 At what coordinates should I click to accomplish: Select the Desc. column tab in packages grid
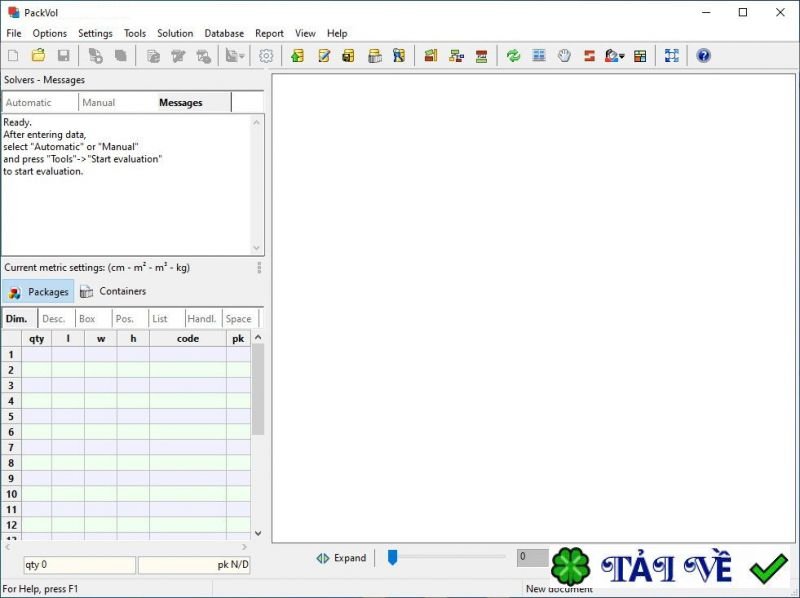tap(55, 317)
